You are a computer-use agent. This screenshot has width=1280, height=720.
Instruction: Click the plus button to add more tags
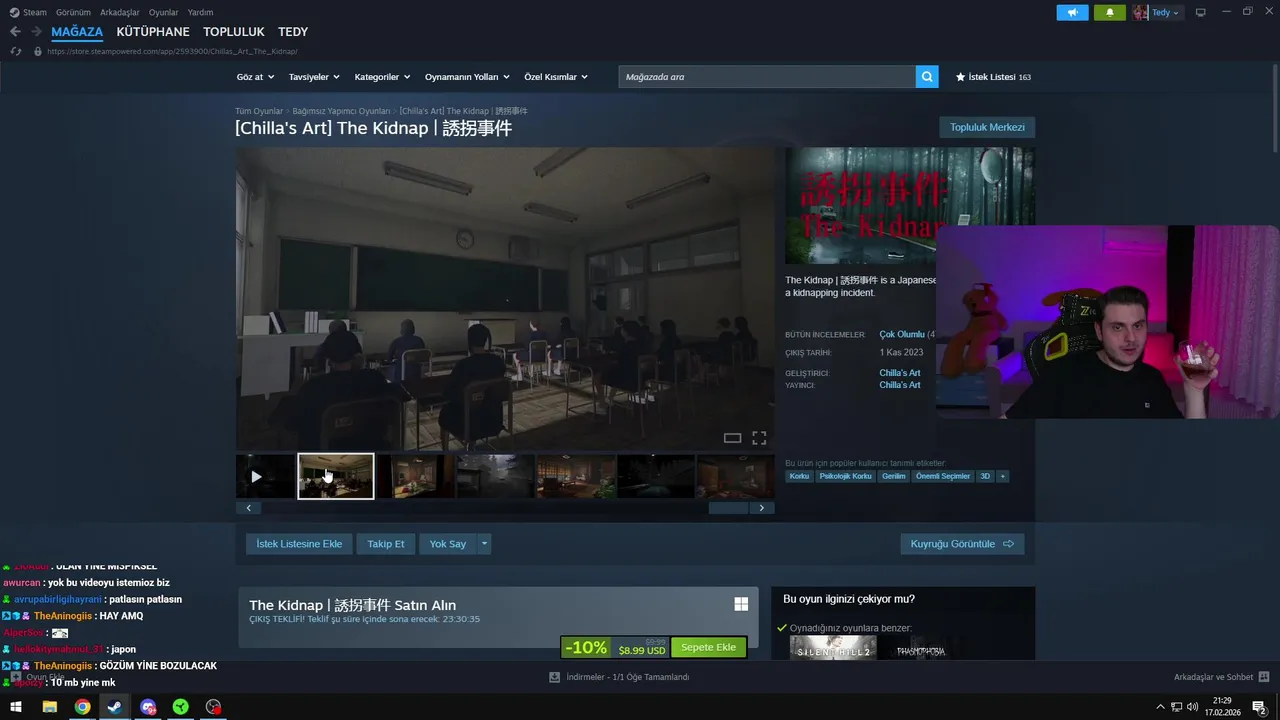click(x=1003, y=476)
